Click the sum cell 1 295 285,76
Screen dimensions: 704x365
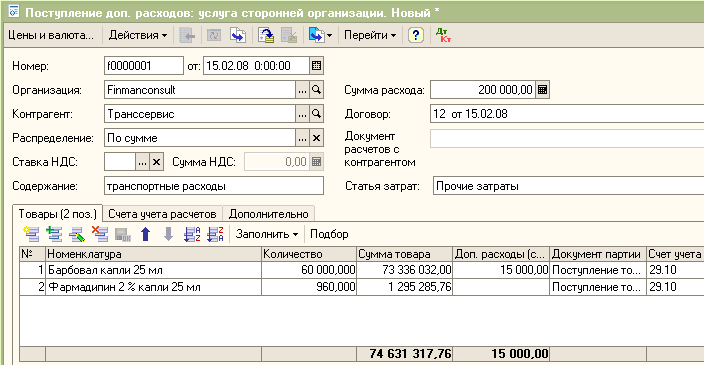coord(405,287)
